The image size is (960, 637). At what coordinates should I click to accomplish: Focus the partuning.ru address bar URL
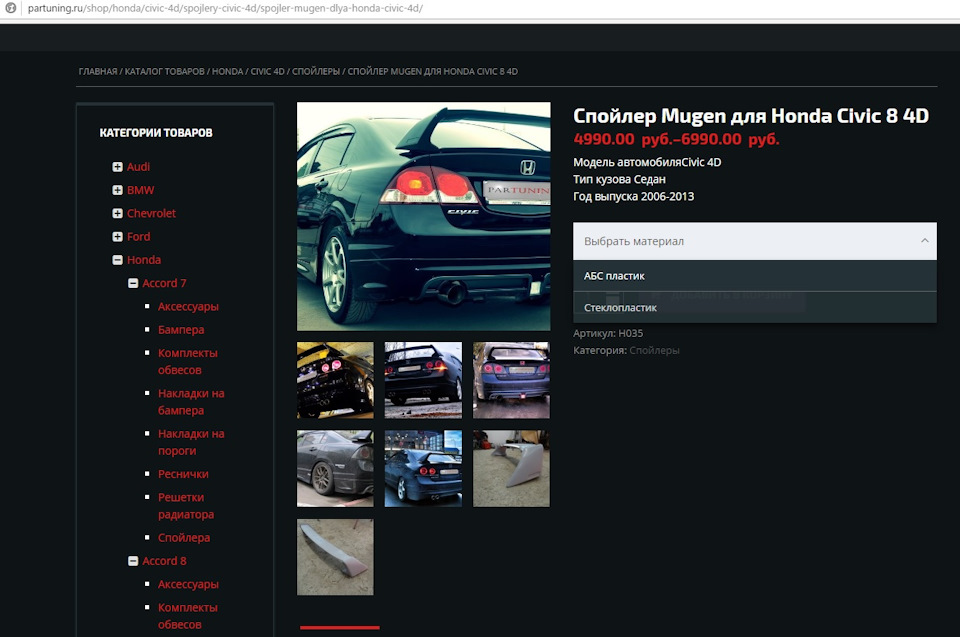point(225,9)
